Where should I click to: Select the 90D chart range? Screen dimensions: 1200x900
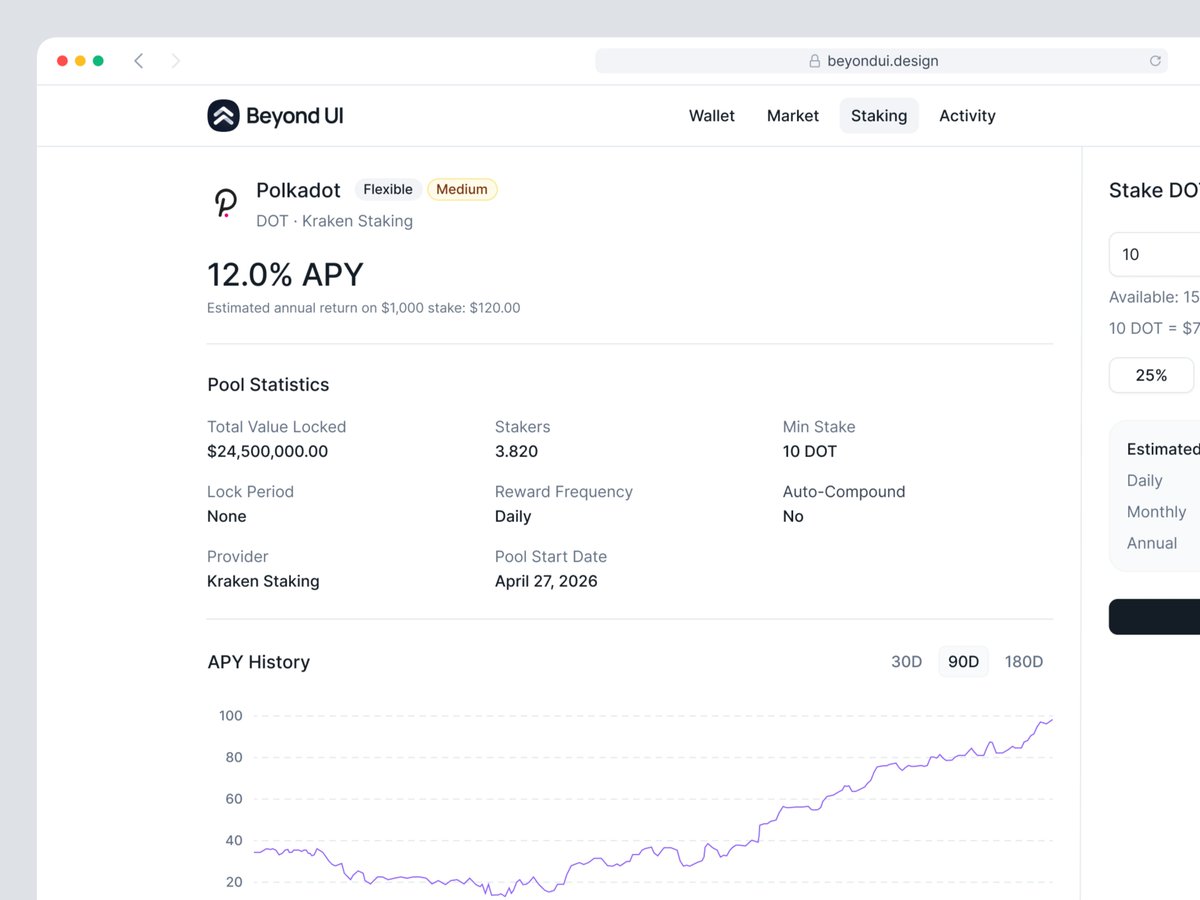[x=964, y=662]
